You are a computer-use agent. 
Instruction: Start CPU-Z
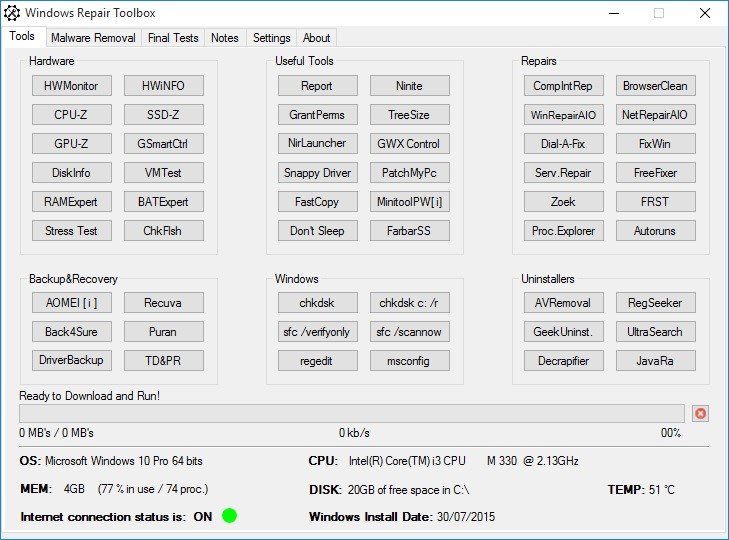click(x=72, y=114)
